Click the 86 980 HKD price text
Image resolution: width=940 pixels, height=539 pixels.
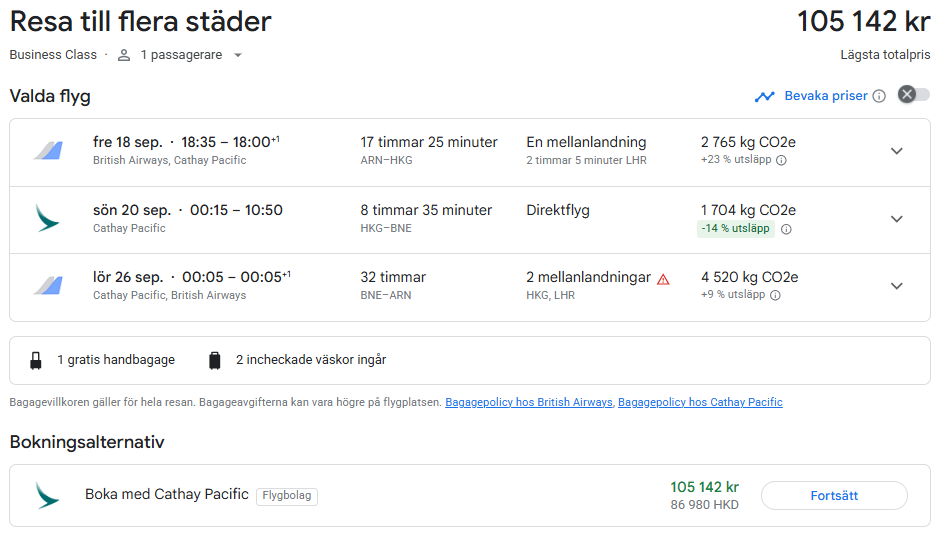[x=704, y=505]
